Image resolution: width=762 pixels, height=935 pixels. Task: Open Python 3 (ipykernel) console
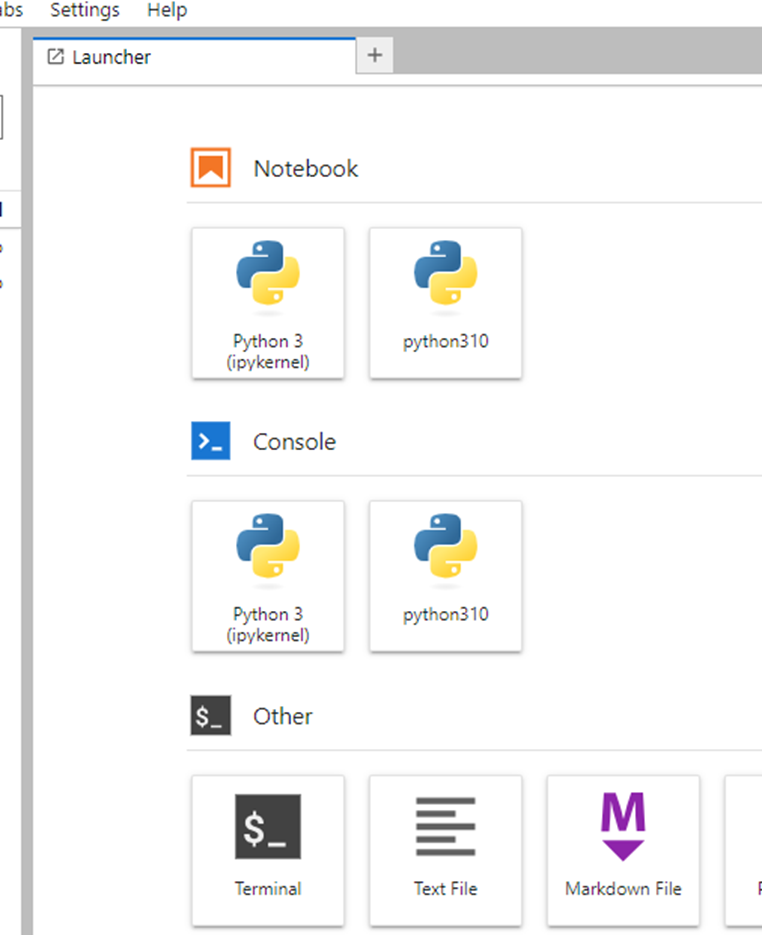pyautogui.click(x=268, y=576)
